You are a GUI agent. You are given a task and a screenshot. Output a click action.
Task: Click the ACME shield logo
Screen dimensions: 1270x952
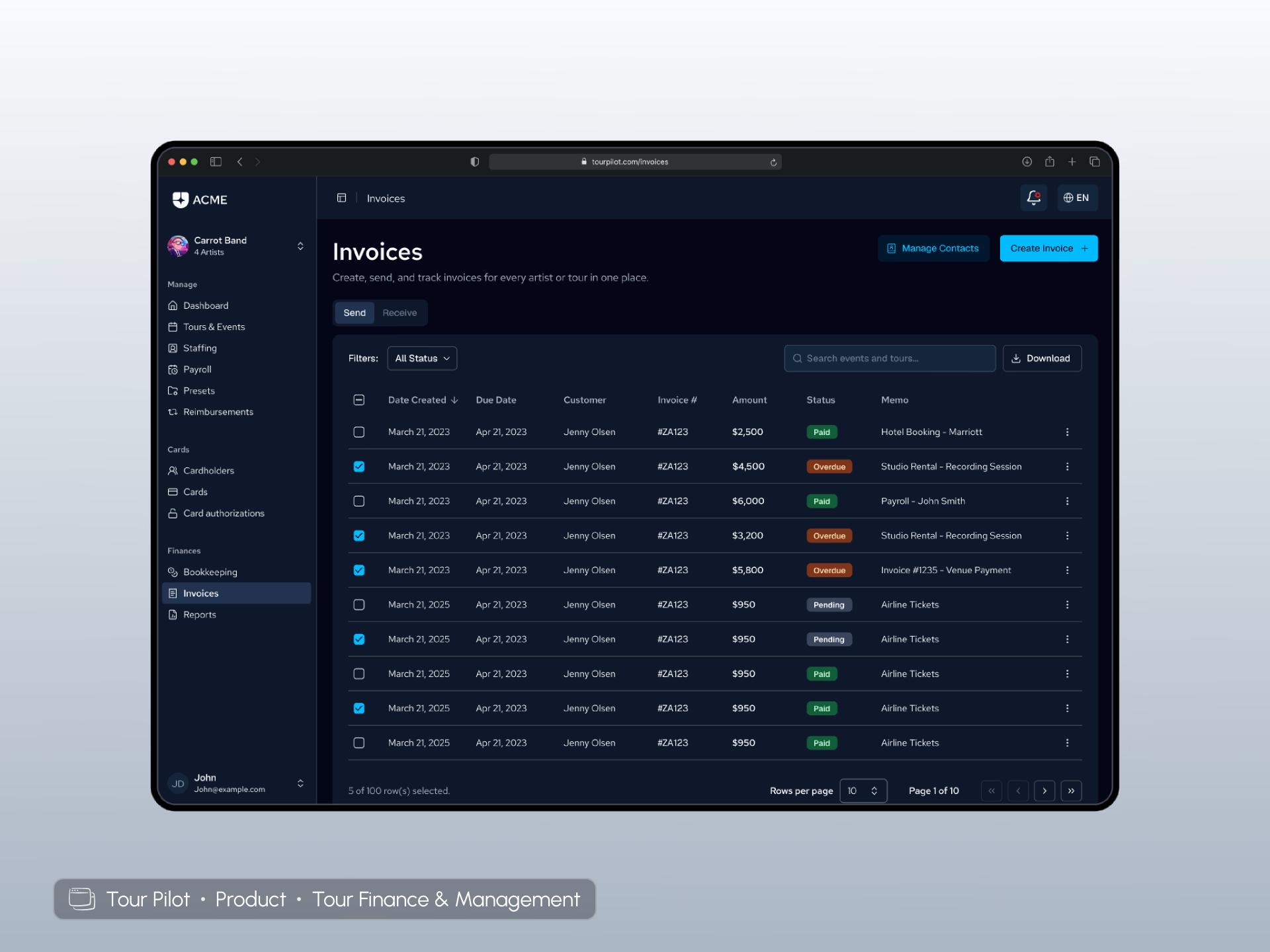pos(181,200)
